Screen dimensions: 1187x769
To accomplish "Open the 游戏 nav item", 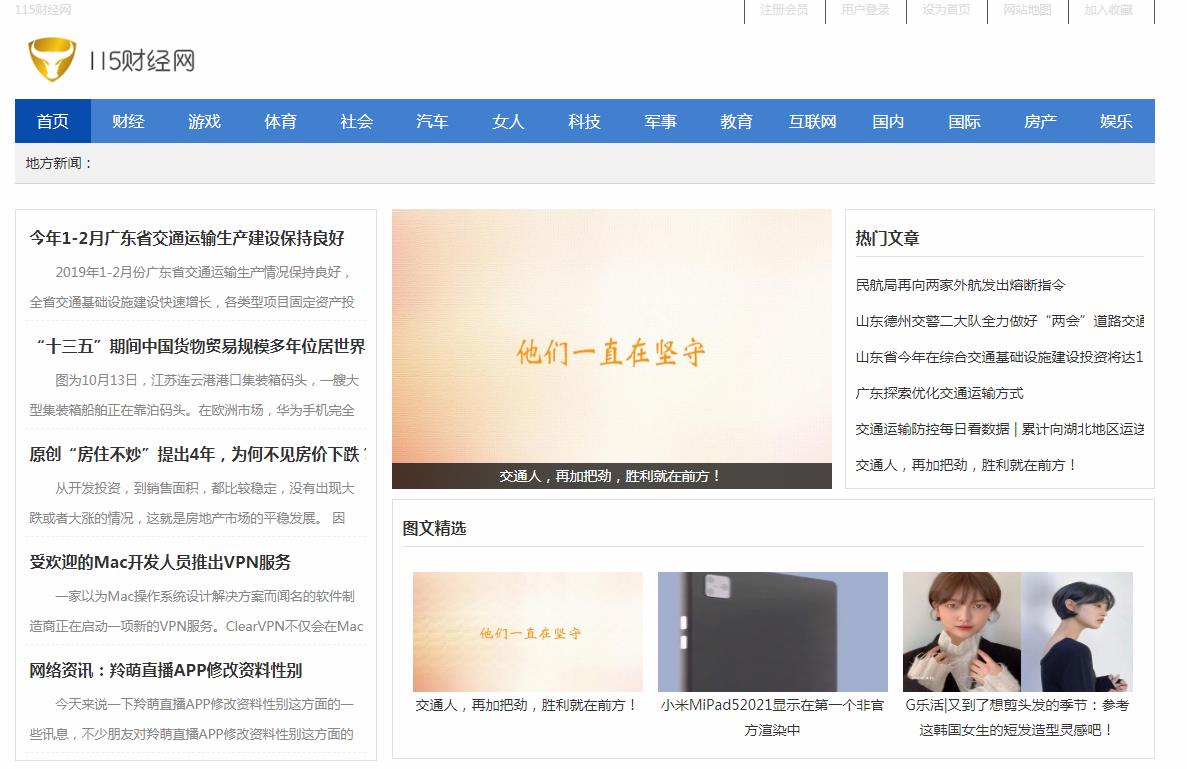I will (204, 121).
